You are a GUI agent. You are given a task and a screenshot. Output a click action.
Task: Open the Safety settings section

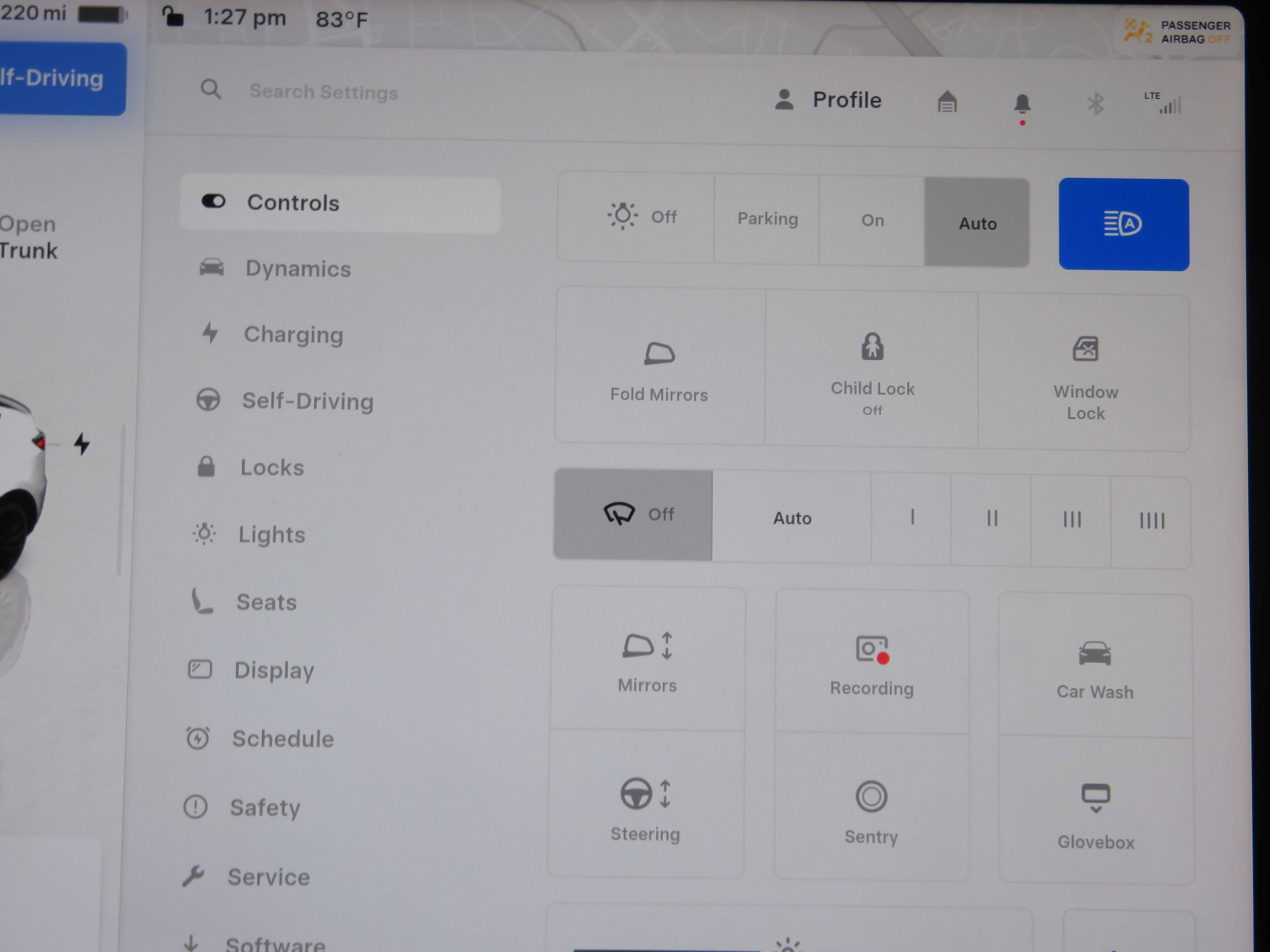[242, 807]
